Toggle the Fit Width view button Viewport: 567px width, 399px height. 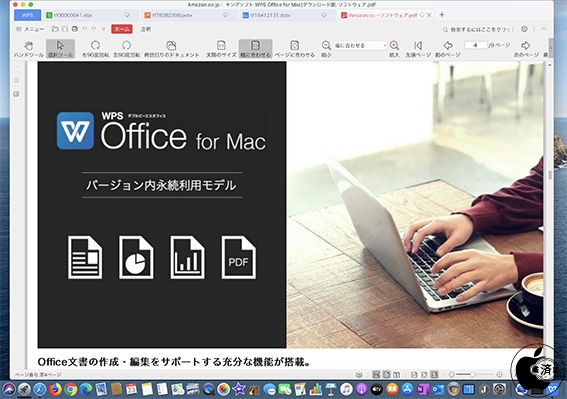[255, 49]
